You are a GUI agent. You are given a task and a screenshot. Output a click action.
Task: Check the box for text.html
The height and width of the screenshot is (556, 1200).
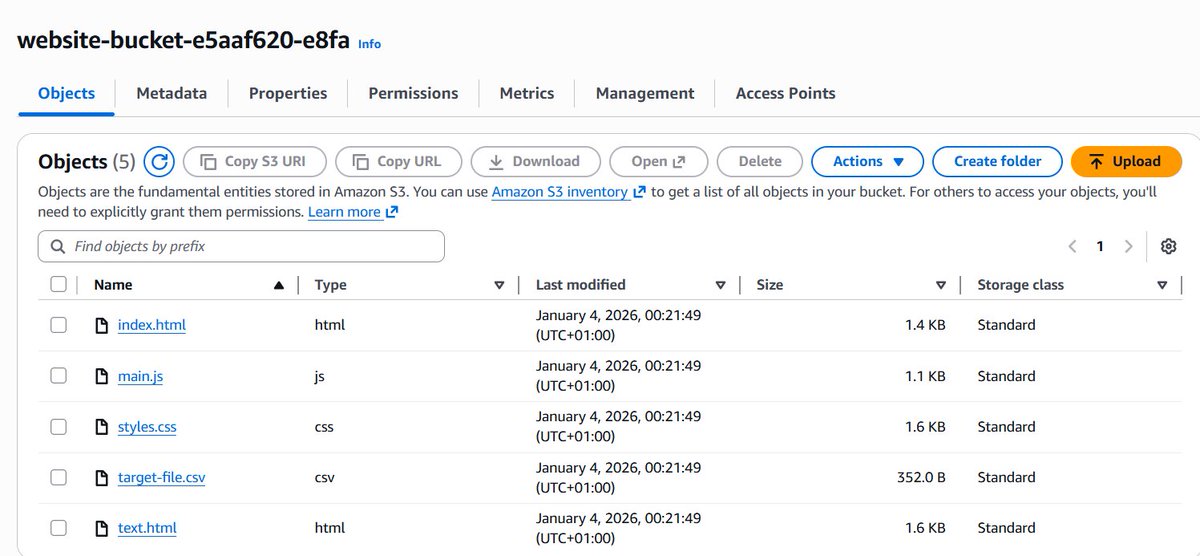click(58, 527)
